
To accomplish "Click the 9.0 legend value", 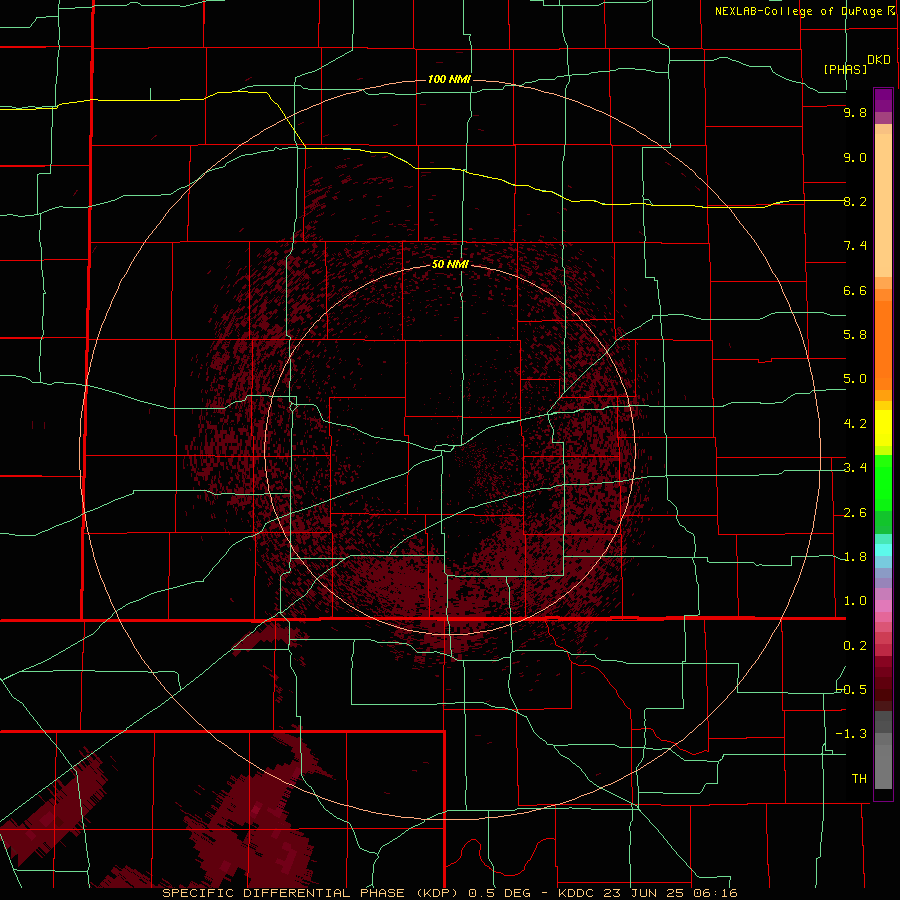I will [855, 157].
